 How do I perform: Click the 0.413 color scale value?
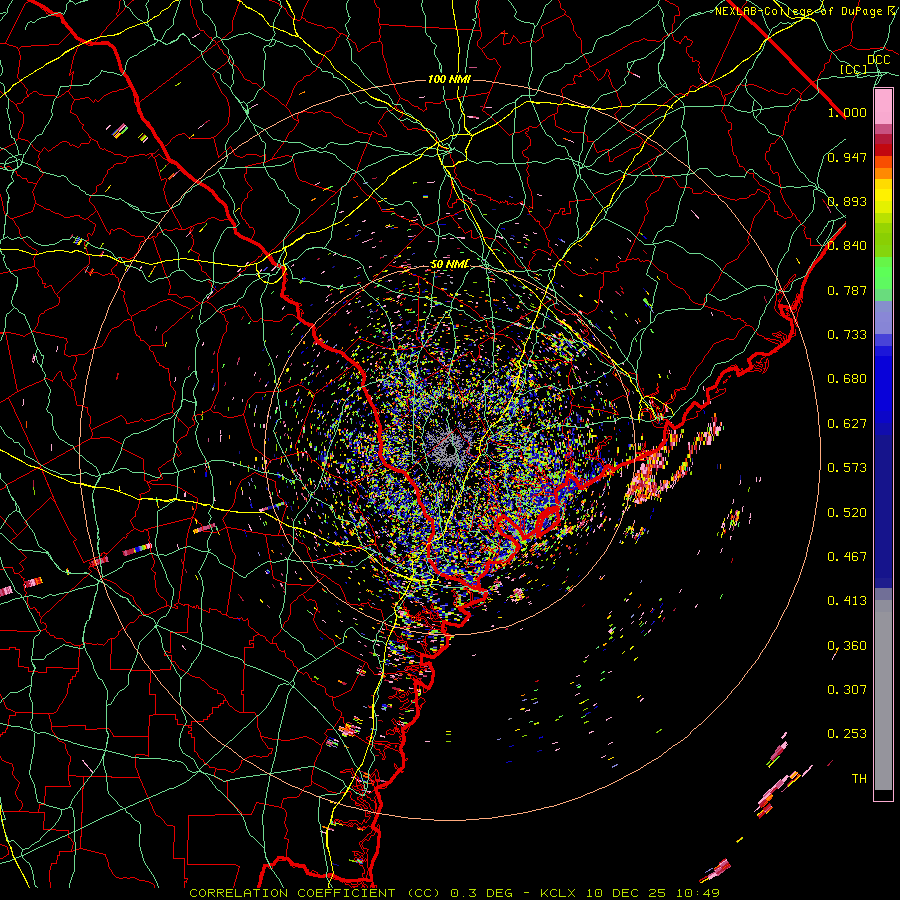pyautogui.click(x=847, y=601)
